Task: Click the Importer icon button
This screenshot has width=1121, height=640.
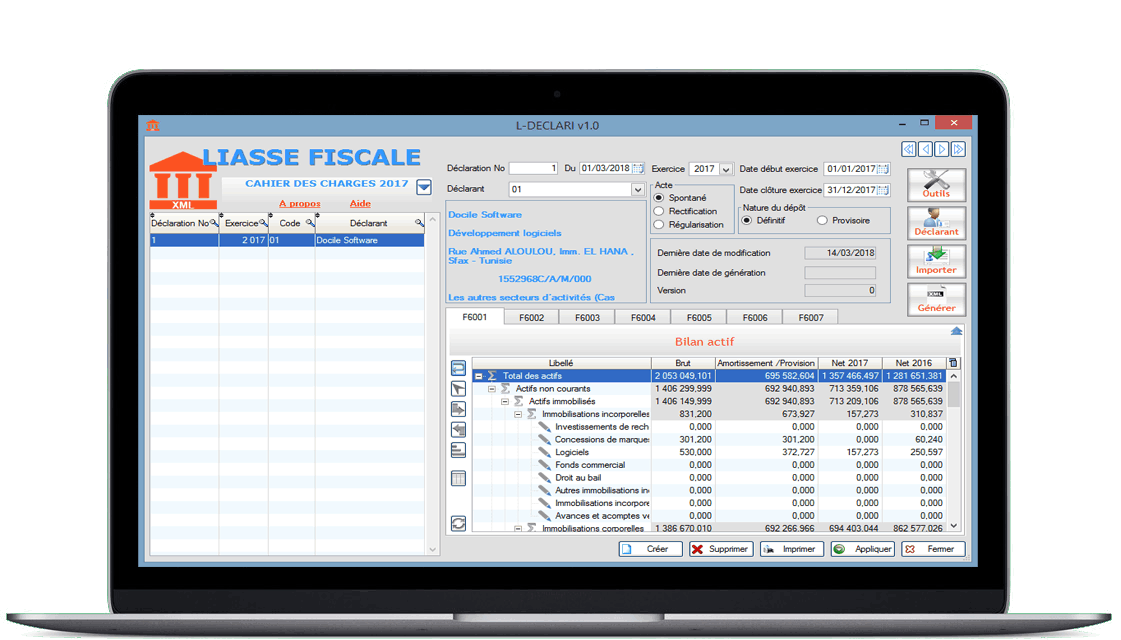Action: point(936,261)
